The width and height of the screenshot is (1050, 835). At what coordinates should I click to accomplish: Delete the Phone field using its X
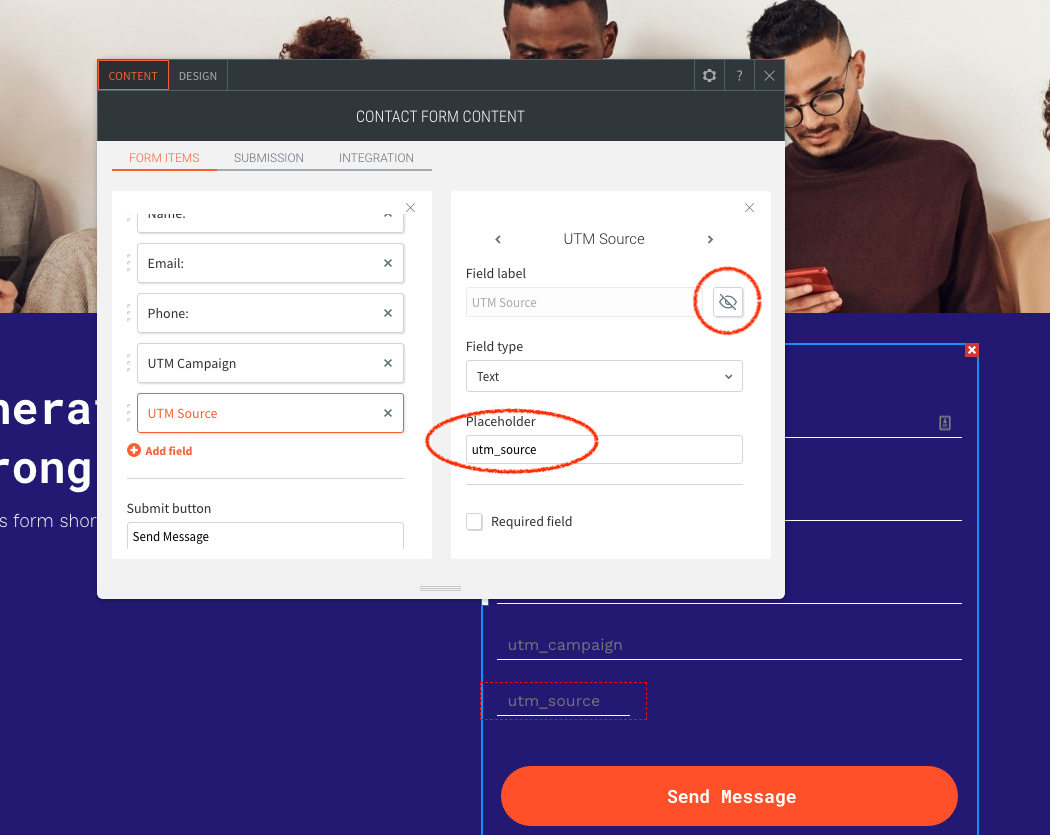tap(388, 313)
